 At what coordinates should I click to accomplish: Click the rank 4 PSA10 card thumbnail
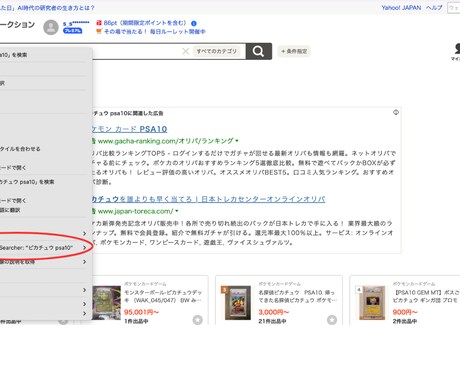click(372, 303)
